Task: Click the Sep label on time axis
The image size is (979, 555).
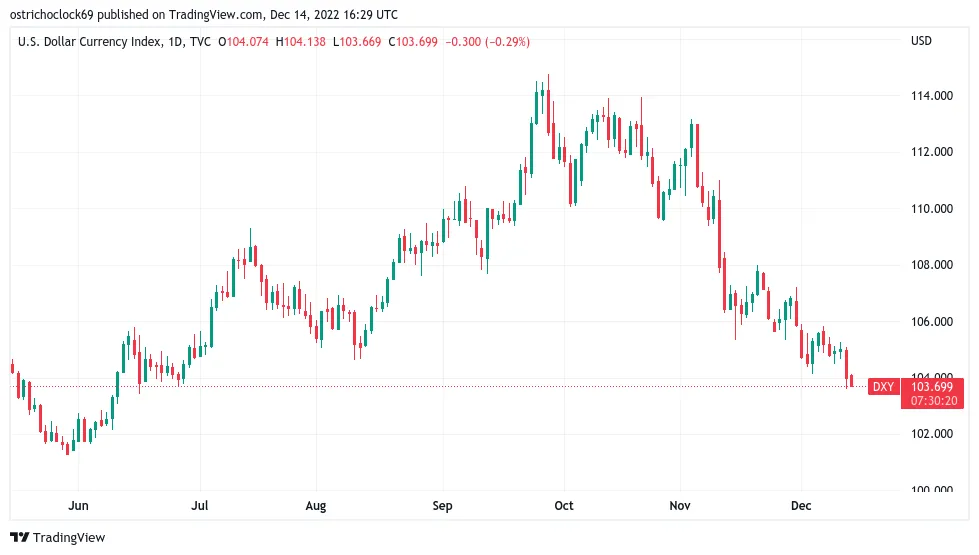Action: 442,506
